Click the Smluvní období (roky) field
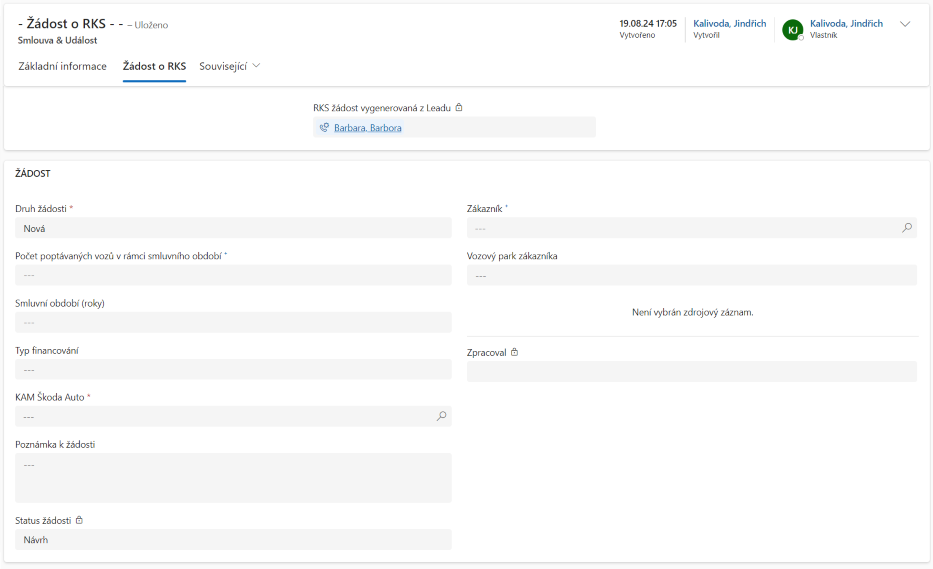The image size is (933, 569). (233, 322)
